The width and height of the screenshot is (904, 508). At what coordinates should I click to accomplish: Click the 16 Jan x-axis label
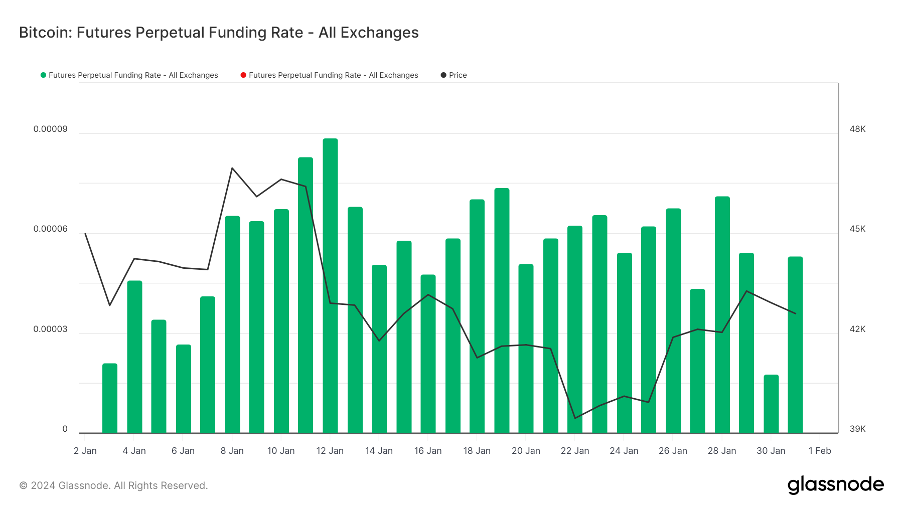[428, 451]
